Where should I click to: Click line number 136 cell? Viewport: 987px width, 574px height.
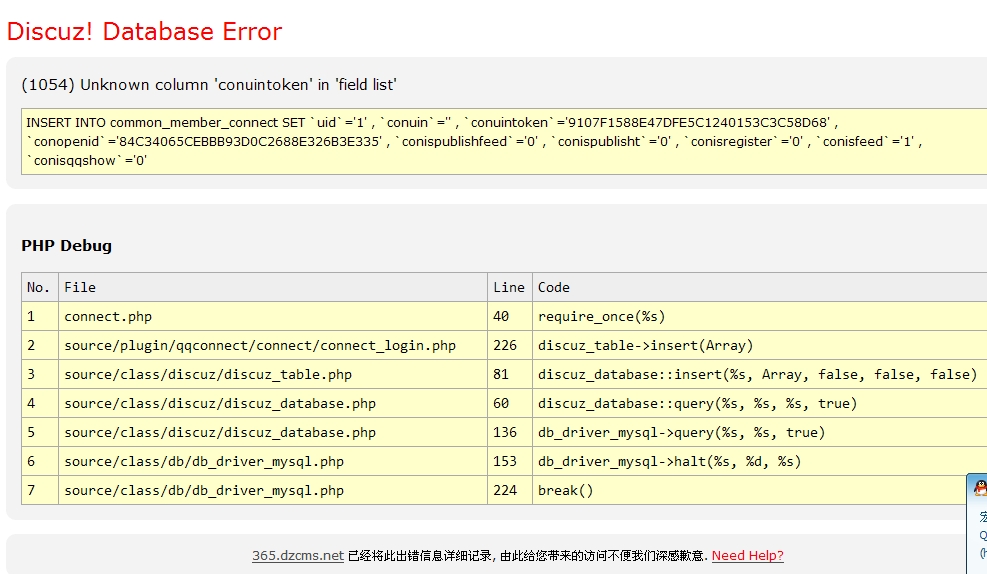pyautogui.click(x=509, y=432)
